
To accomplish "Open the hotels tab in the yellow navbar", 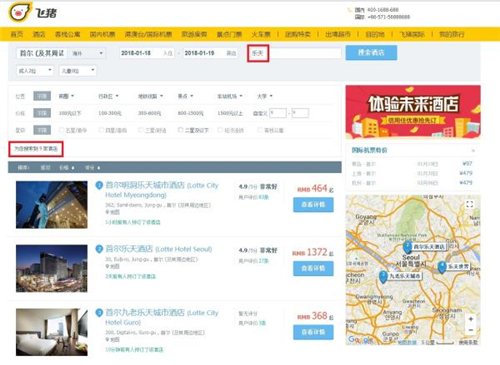I will (39, 34).
